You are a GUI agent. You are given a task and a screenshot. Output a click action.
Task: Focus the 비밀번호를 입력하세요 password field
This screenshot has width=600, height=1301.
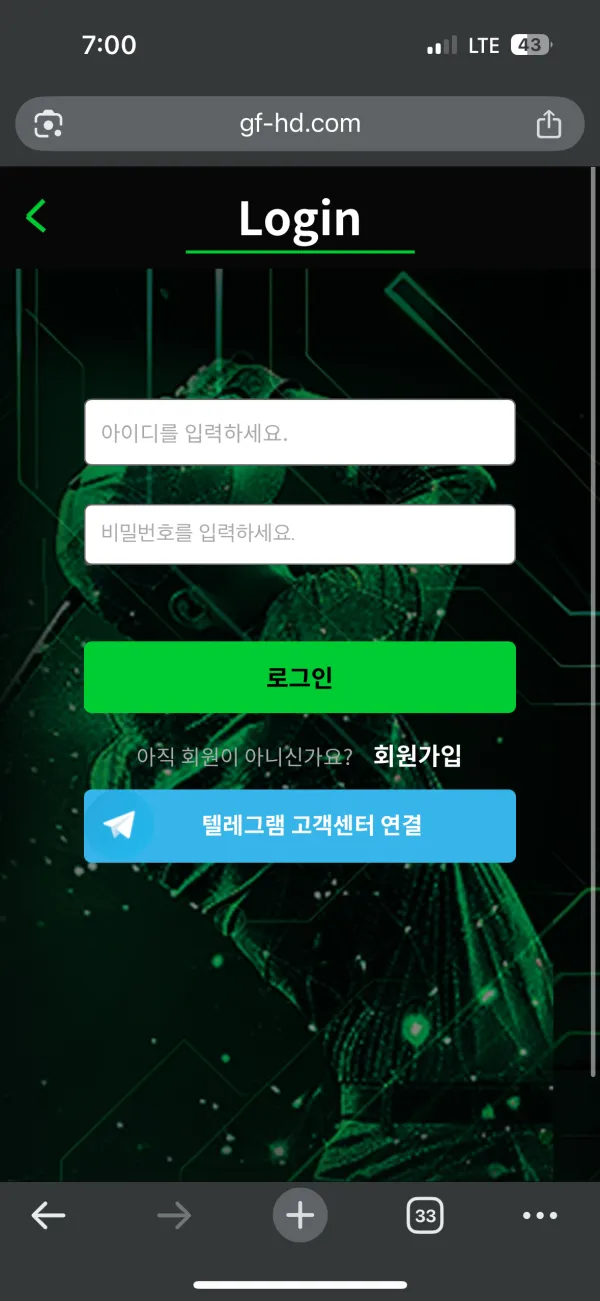click(x=300, y=534)
